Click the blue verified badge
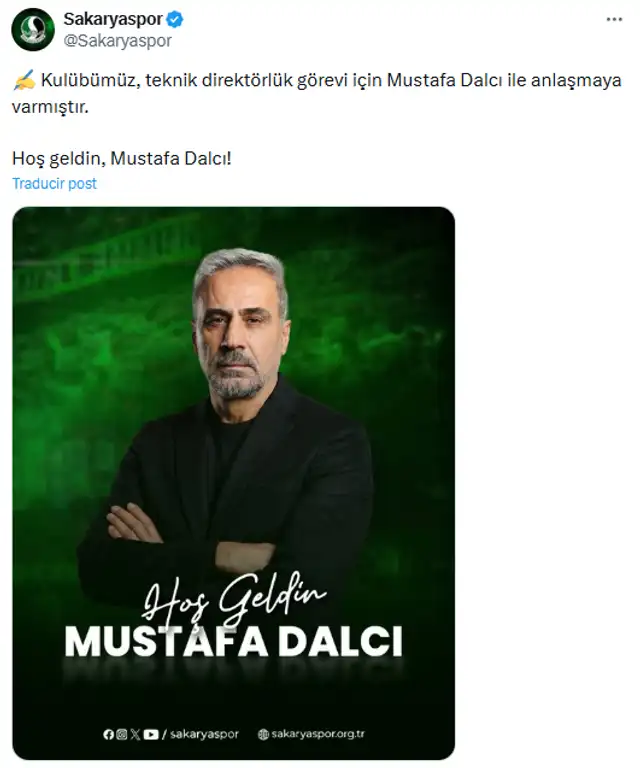Screen dimensions: 640x768 175,19
